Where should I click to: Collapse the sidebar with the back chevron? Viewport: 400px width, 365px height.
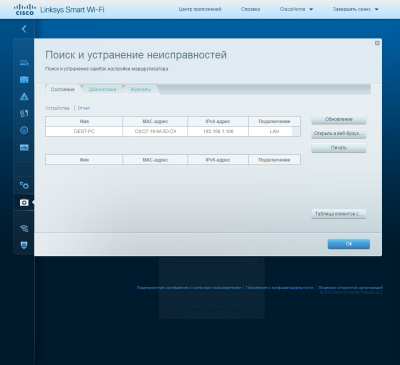pyautogui.click(x=24, y=29)
